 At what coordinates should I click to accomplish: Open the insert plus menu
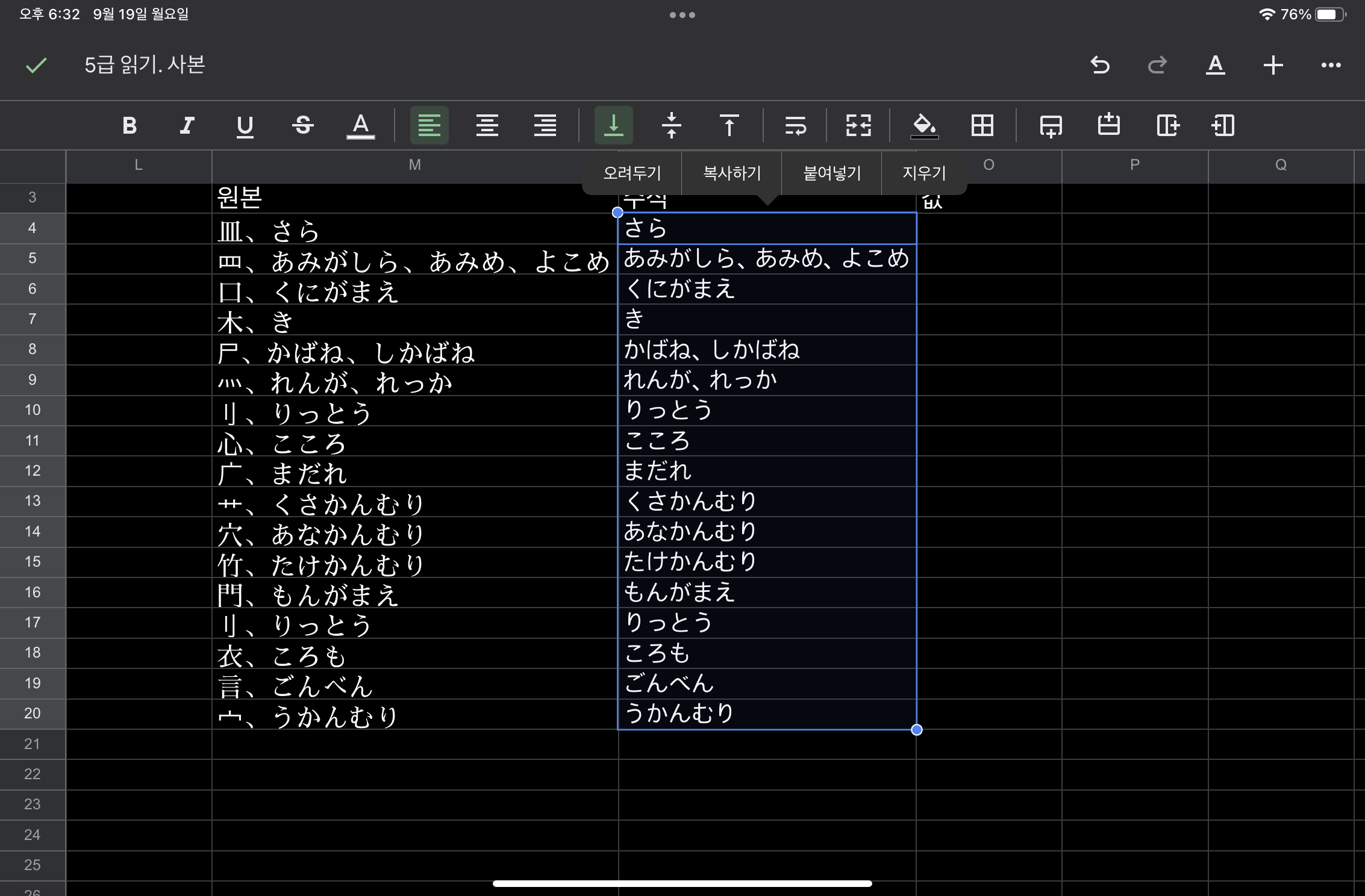tap(1273, 65)
